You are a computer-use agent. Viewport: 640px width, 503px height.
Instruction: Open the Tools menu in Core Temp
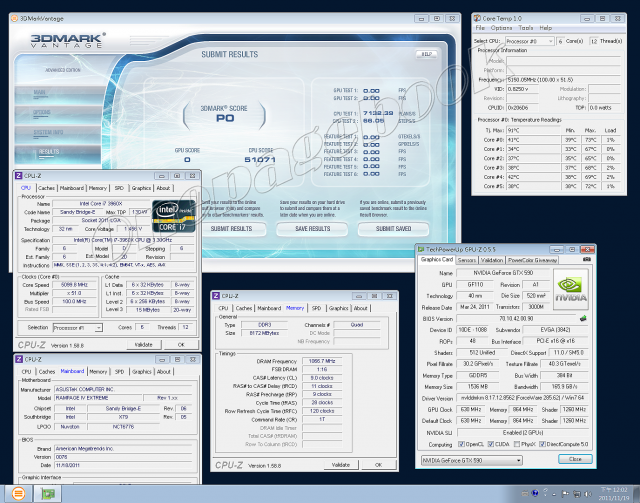[526, 28]
